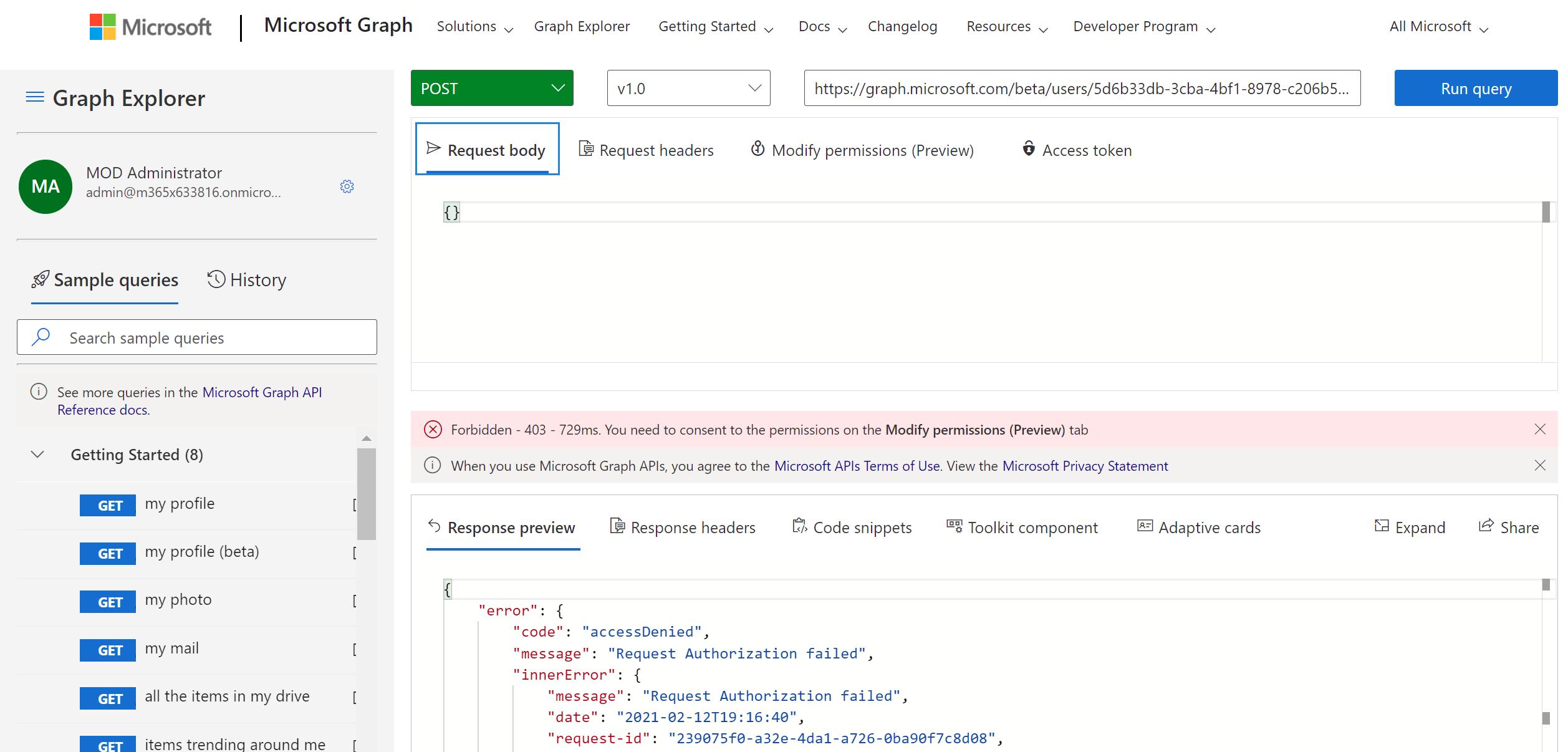
Task: Open the POST method dropdown
Action: coord(491,88)
